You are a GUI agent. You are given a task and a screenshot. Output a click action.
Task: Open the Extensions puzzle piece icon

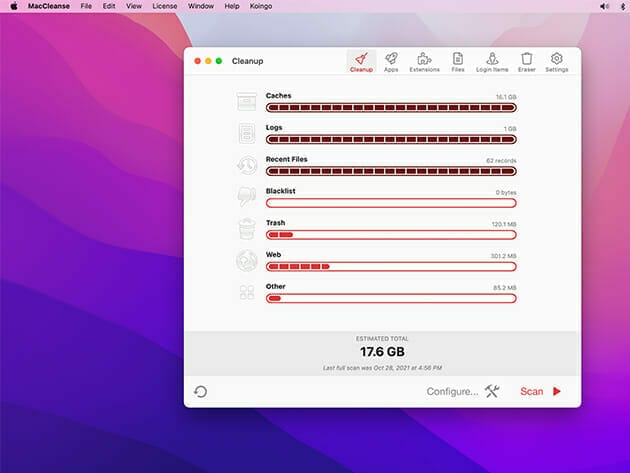point(424,61)
